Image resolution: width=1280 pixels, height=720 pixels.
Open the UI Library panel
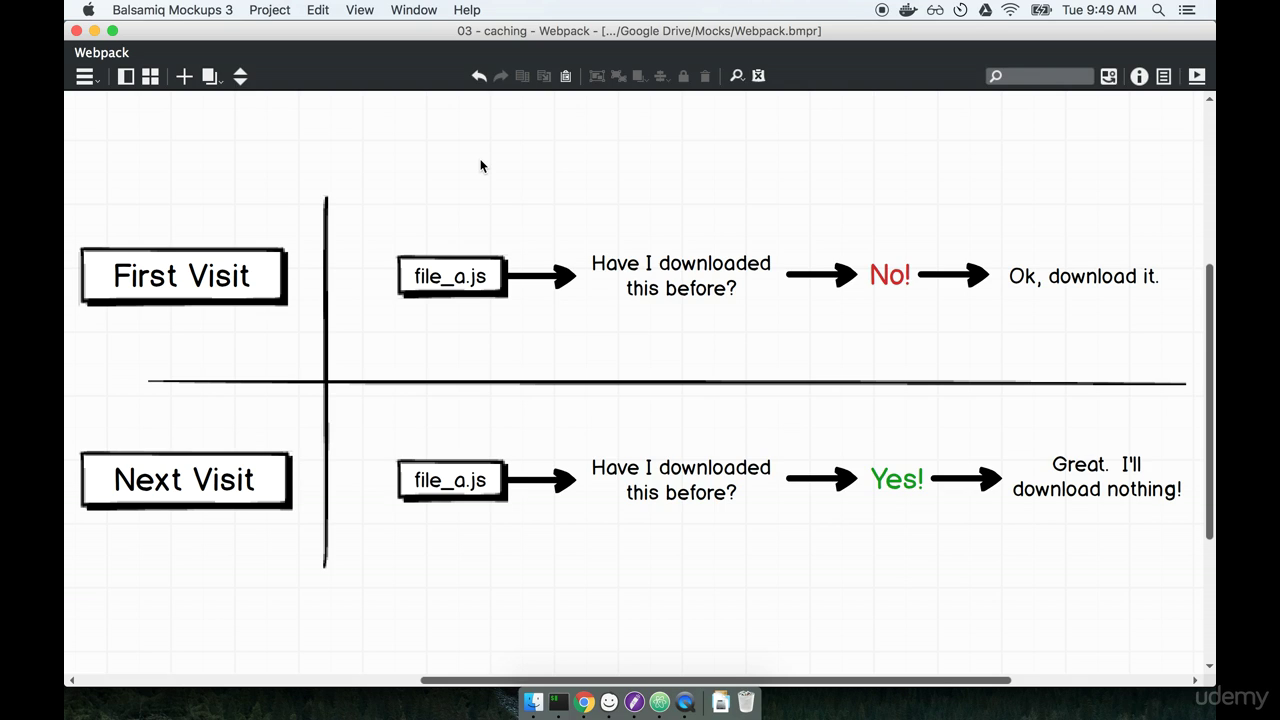[x=1108, y=76]
